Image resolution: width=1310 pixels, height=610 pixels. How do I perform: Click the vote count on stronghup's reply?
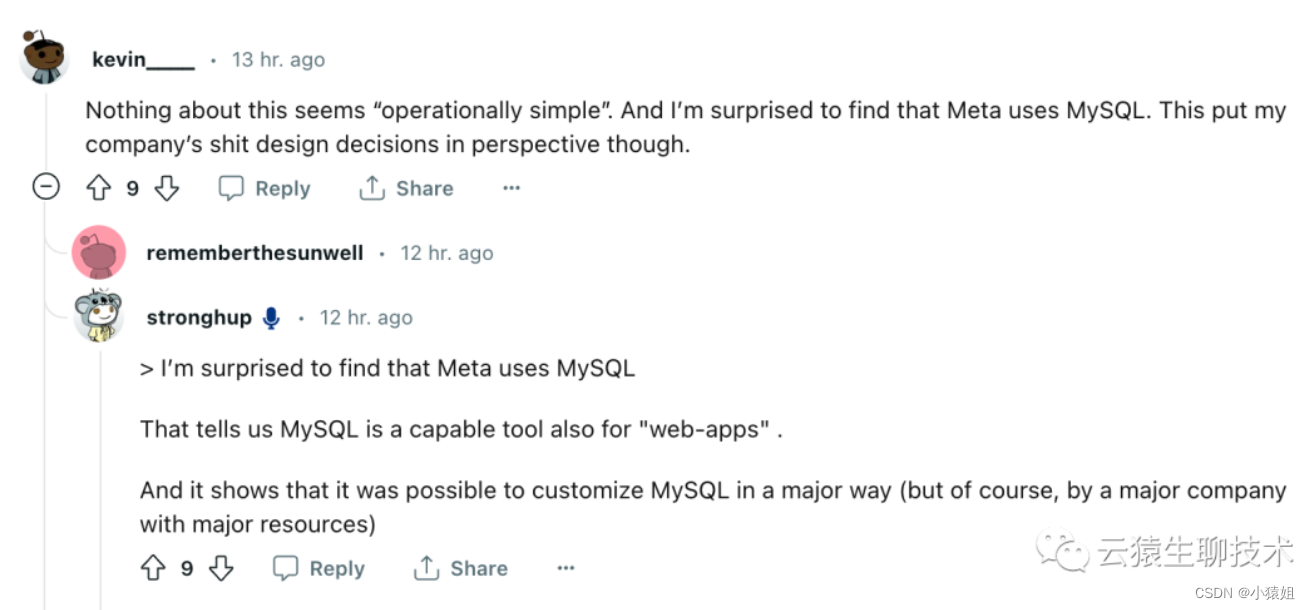pos(187,568)
